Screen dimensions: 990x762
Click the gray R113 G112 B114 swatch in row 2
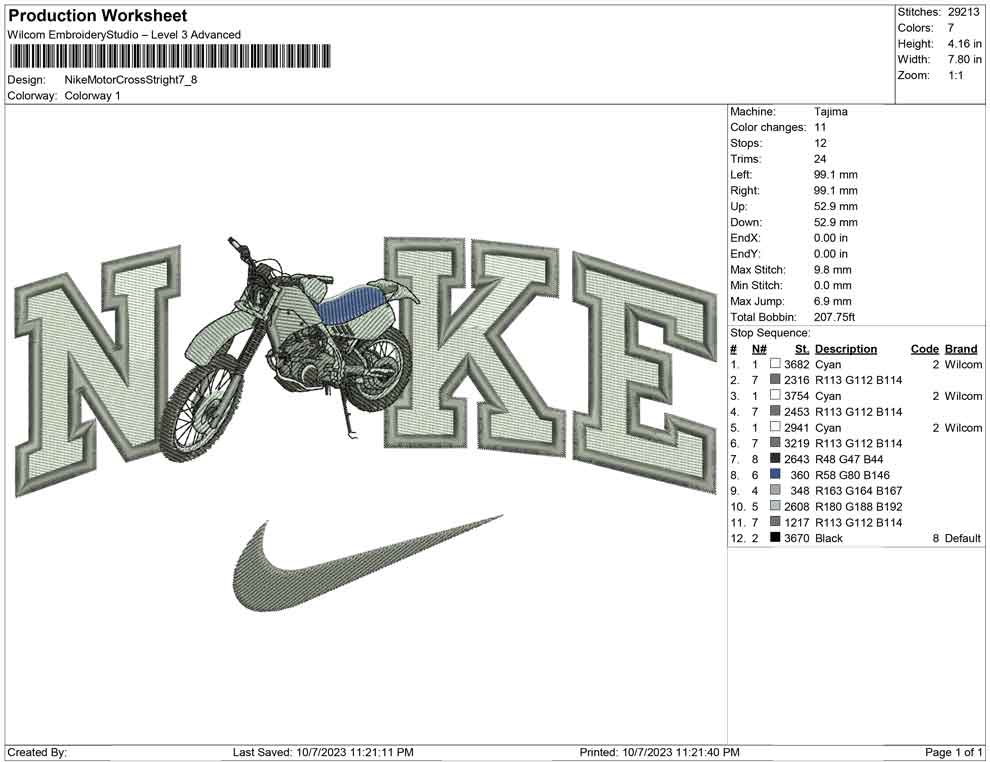click(x=775, y=380)
